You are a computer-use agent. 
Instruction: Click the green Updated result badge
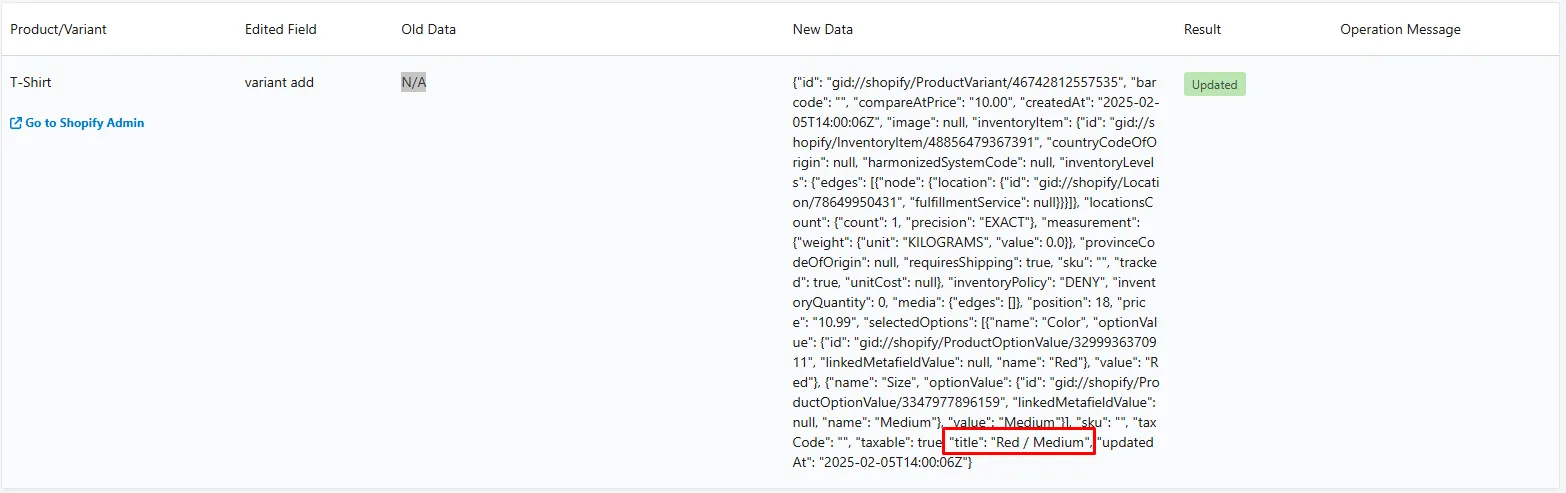pos(1214,85)
